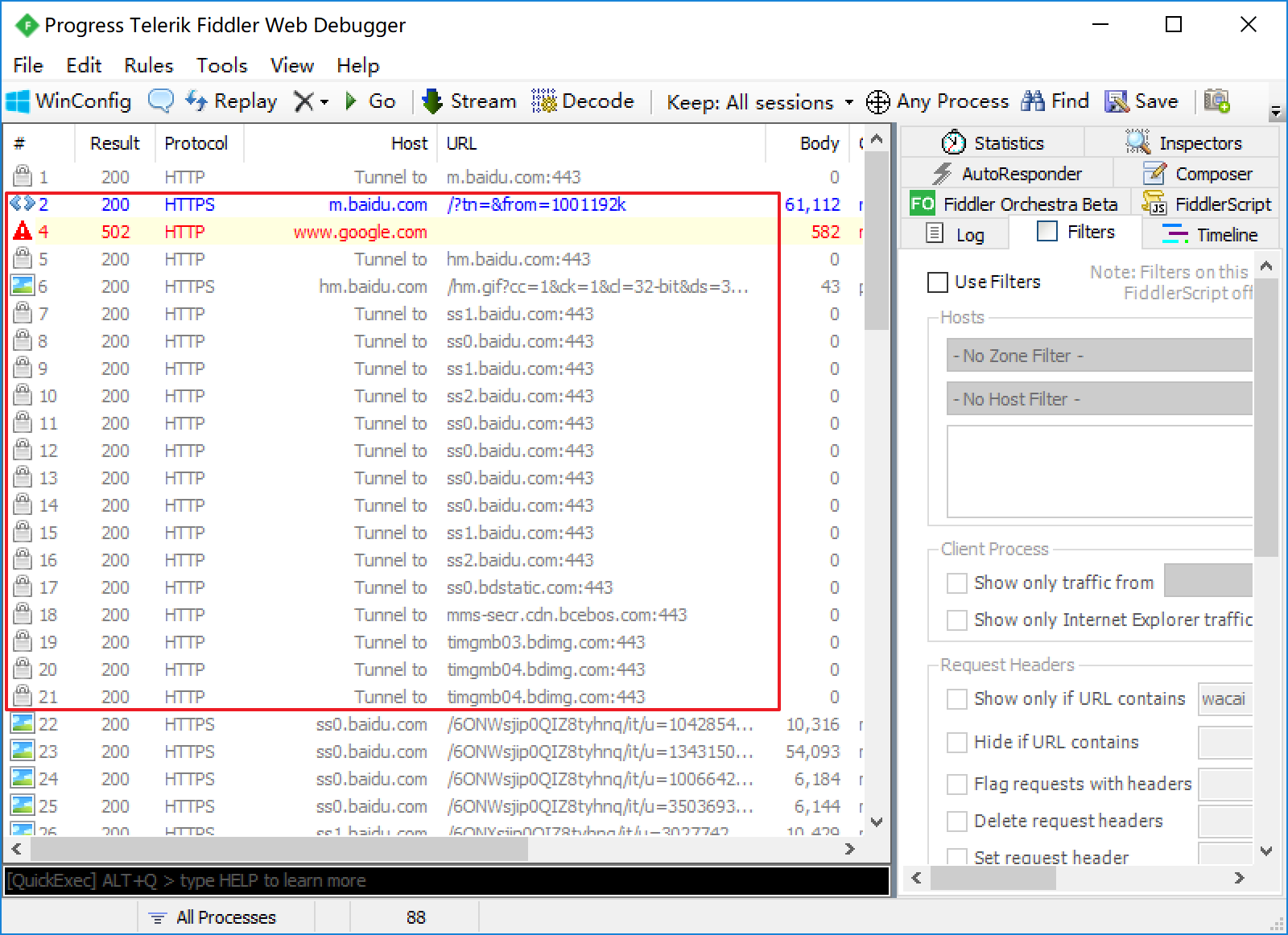Click the WinConfig toolbar button
Viewport: 1288px width, 935px height.
(x=68, y=101)
